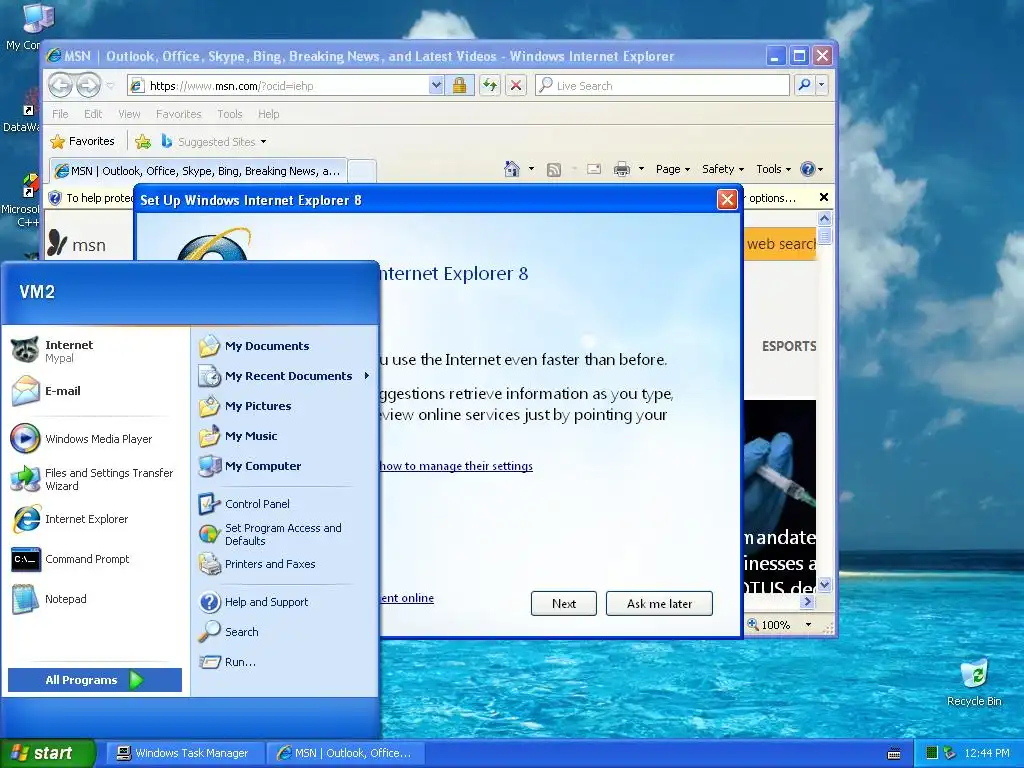Viewport: 1024px width, 768px height.
Task: Click MSN taskbar button
Action: (346, 753)
